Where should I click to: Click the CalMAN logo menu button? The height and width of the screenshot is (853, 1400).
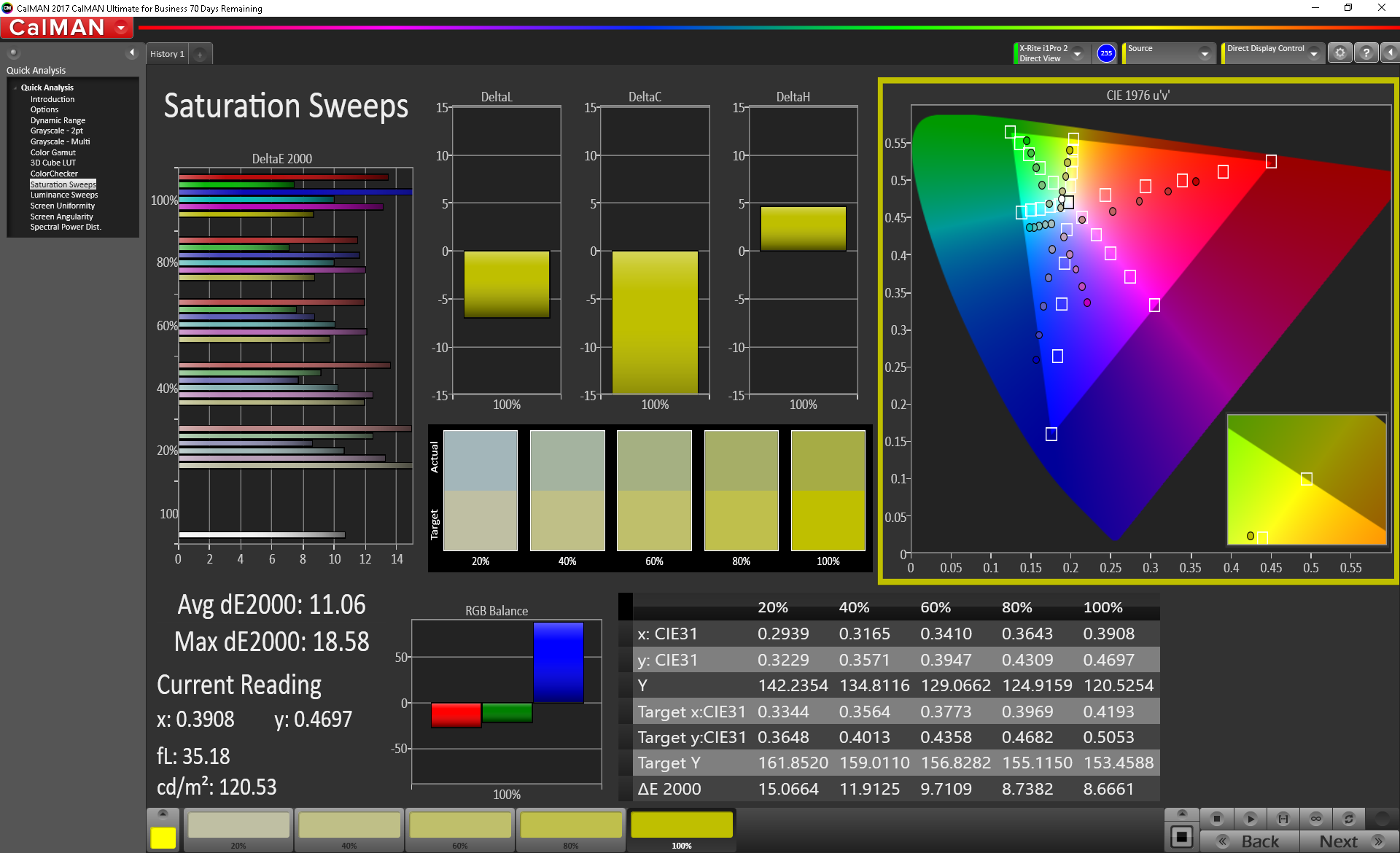coord(67,28)
